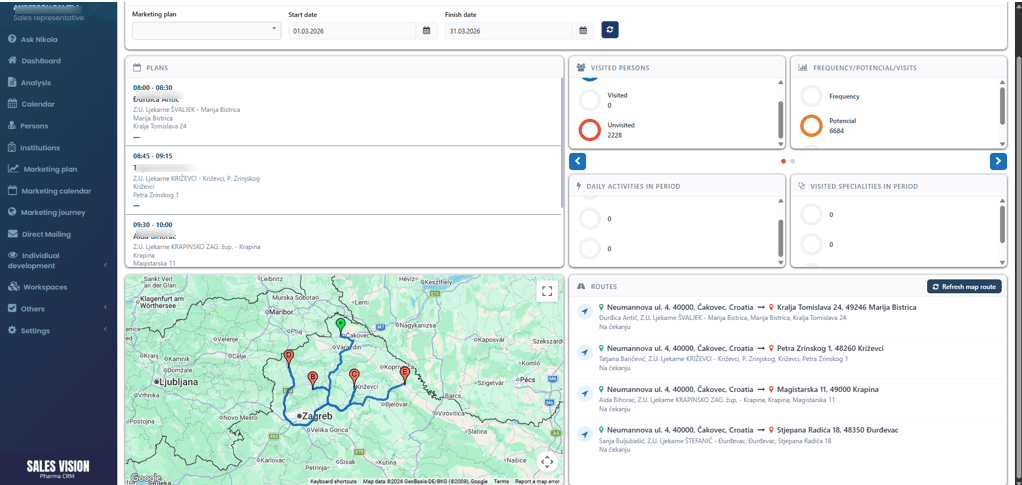Click the Settings gear icon
The height and width of the screenshot is (485, 1022).
click(x=12, y=331)
